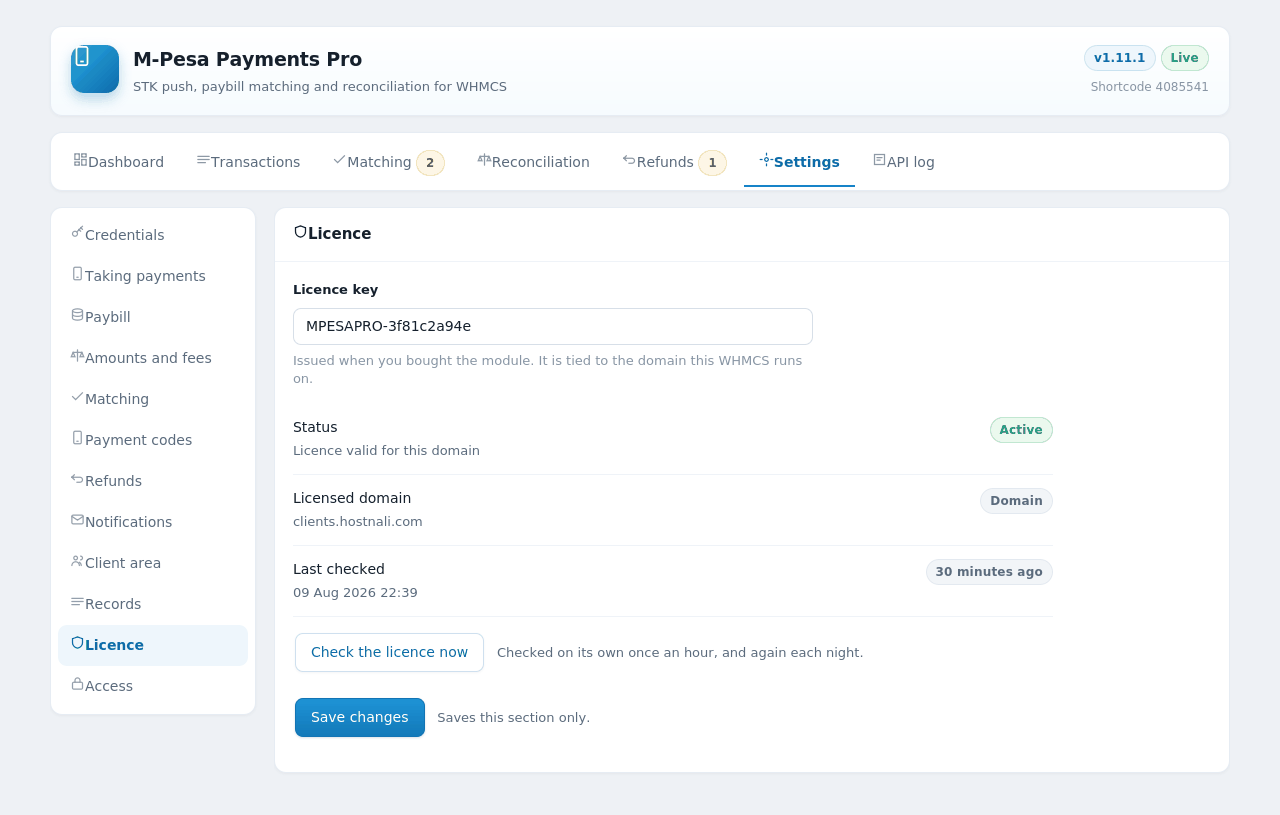The image size is (1280, 815).
Task: Click the Saves this section only note
Action: 514,718
